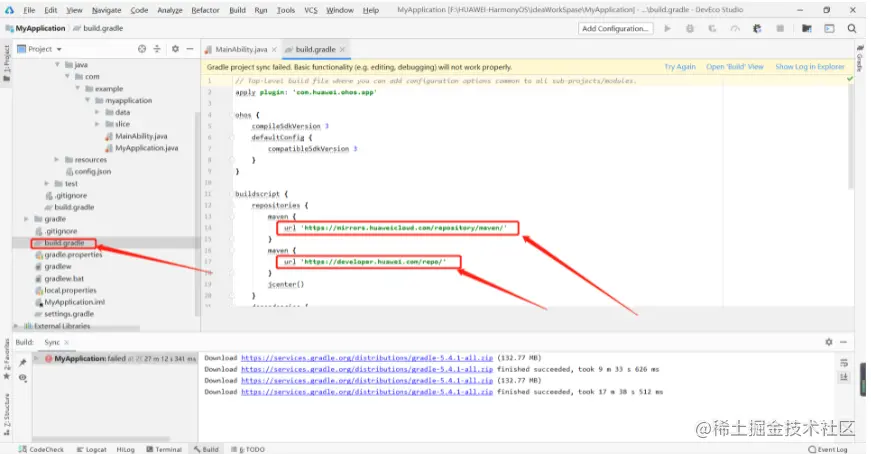Click the Debug bug icon in toolbar

coord(690,28)
